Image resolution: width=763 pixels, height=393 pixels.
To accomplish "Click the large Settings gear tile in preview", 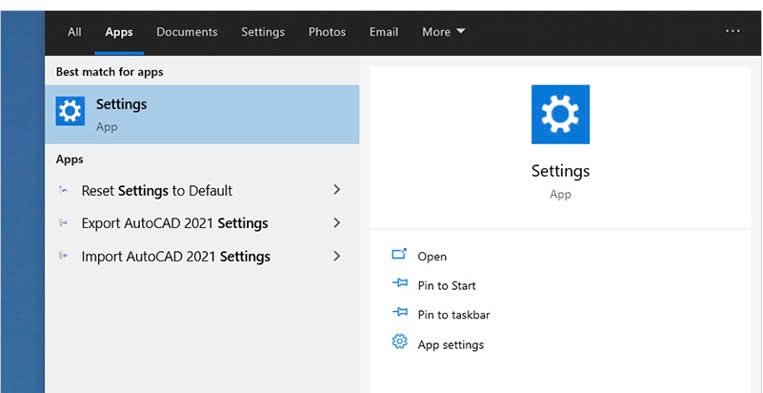I will [x=560, y=114].
